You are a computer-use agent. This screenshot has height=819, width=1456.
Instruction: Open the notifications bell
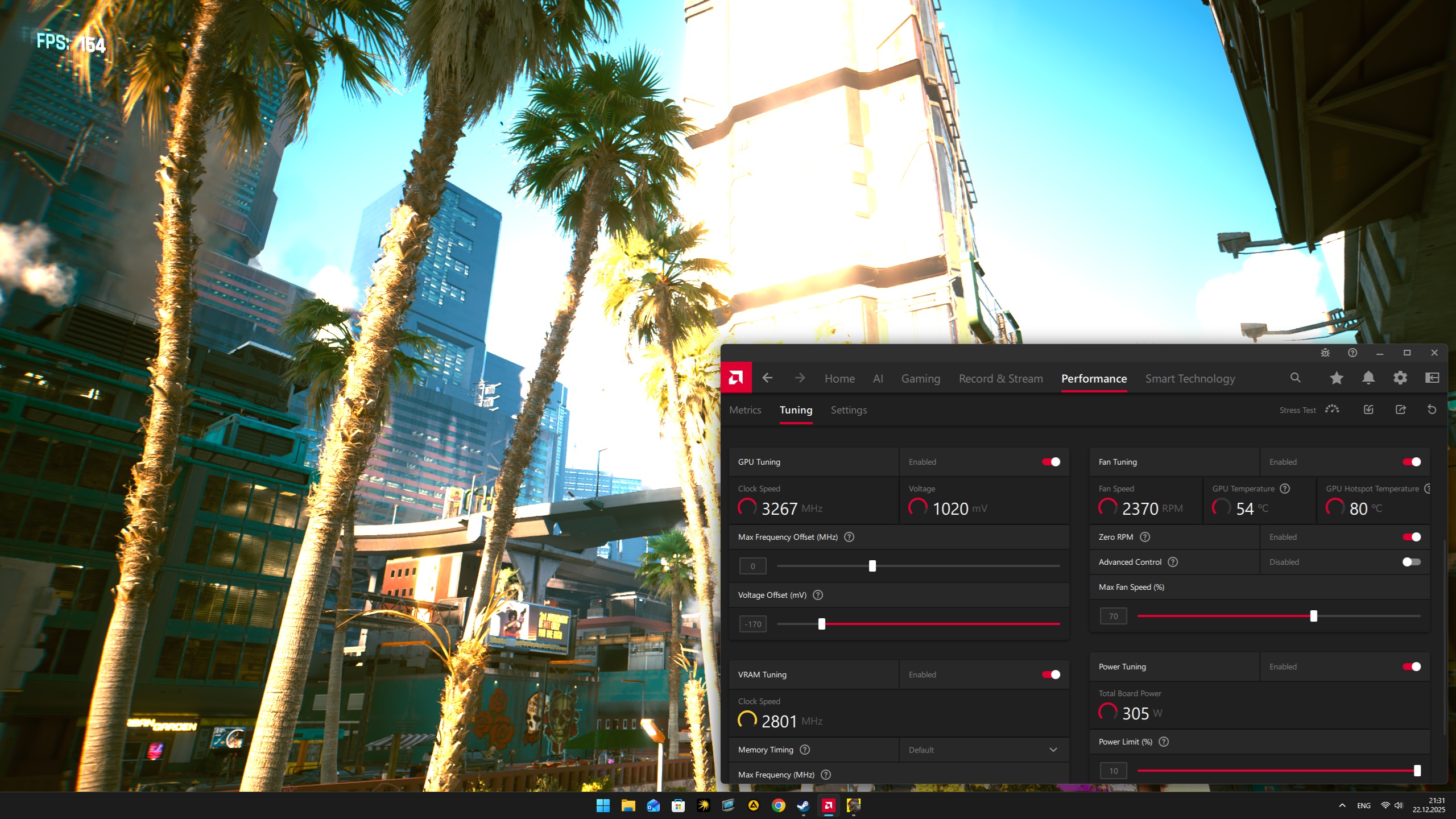click(1368, 378)
